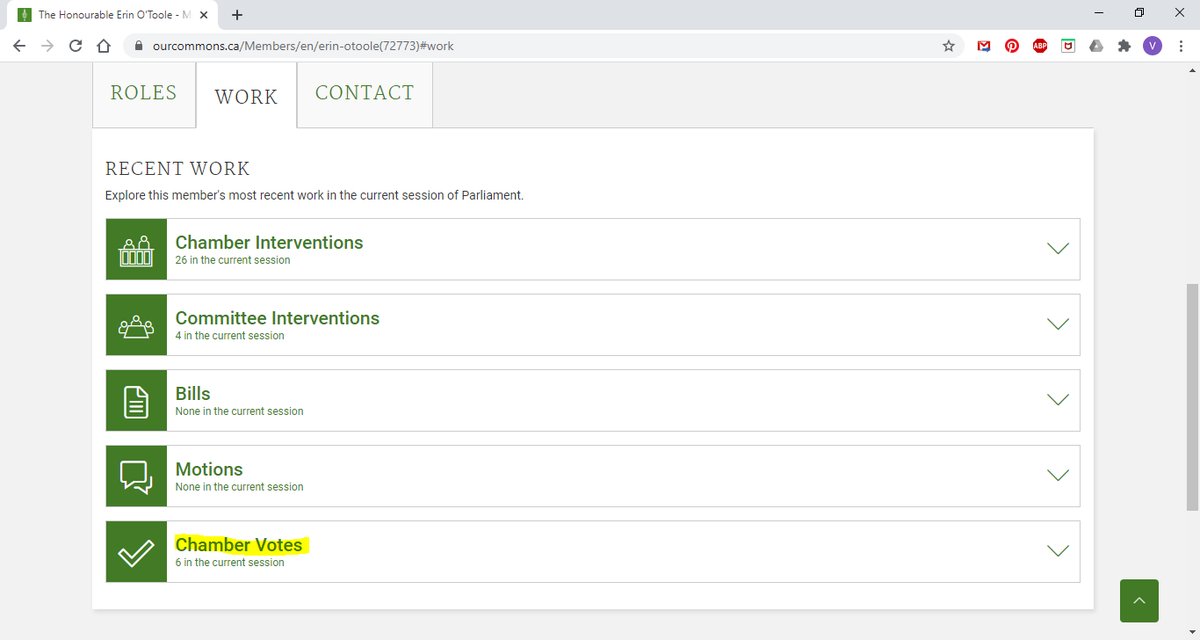The width and height of the screenshot is (1200, 640).
Task: Go to the browser Home page
Action: click(103, 45)
